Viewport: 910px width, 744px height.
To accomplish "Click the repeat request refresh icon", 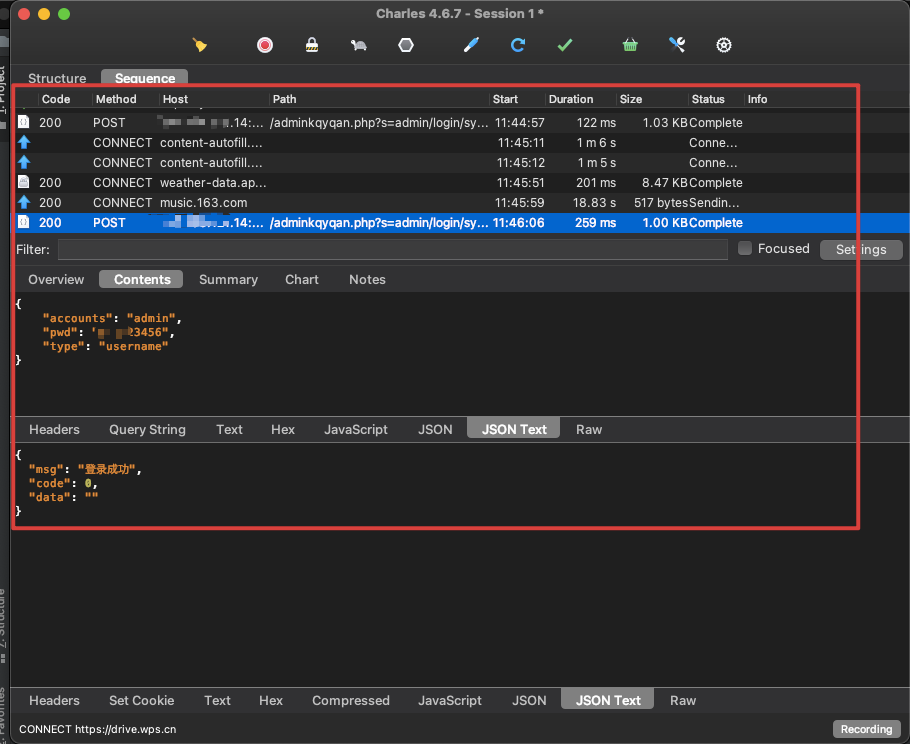I will (x=518, y=45).
